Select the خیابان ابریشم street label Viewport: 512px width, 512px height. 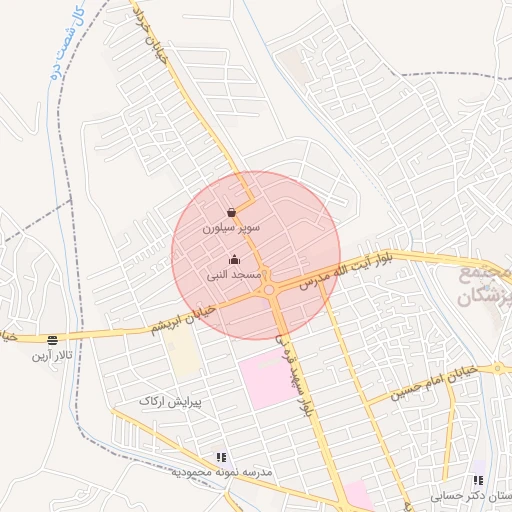[x=183, y=320]
